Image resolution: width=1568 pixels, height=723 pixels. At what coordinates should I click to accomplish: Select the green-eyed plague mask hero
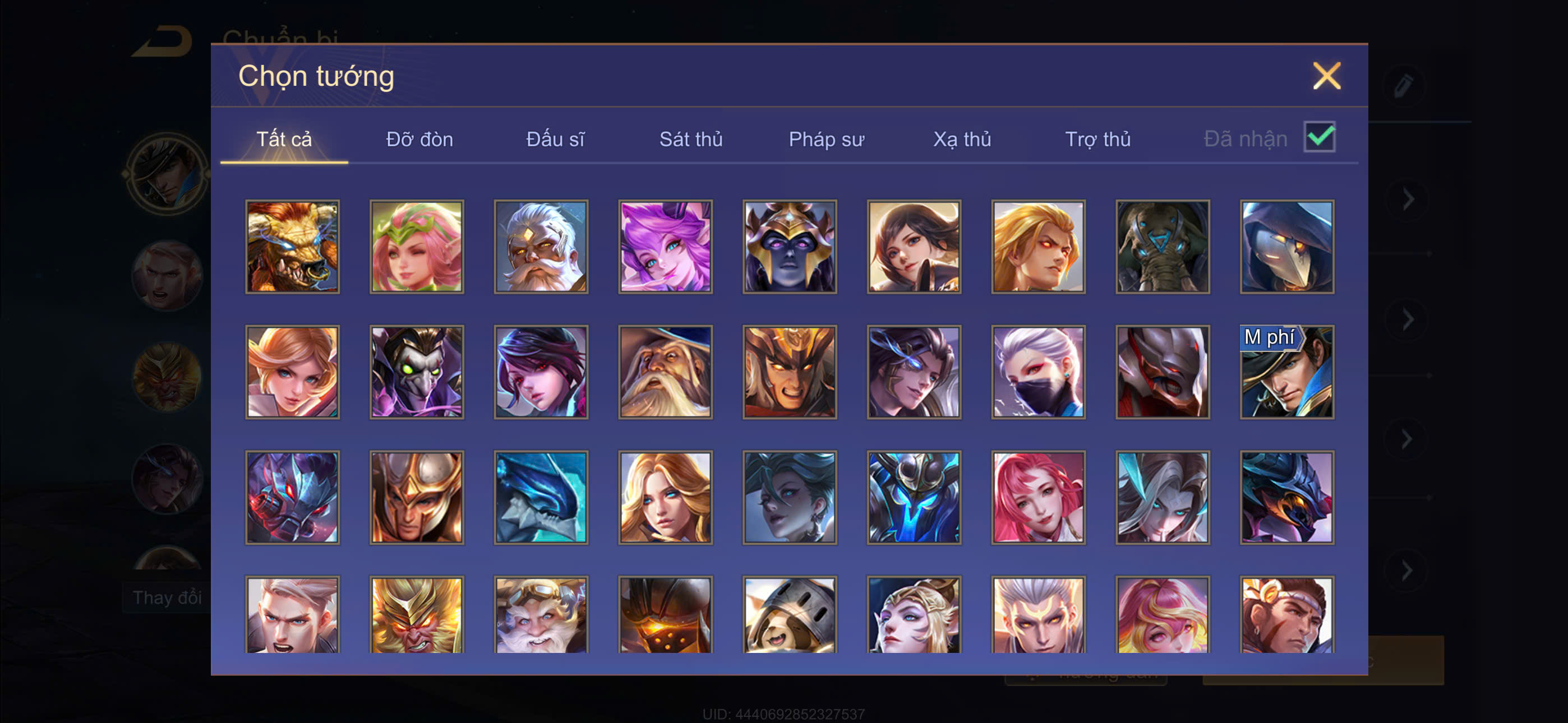coord(416,372)
